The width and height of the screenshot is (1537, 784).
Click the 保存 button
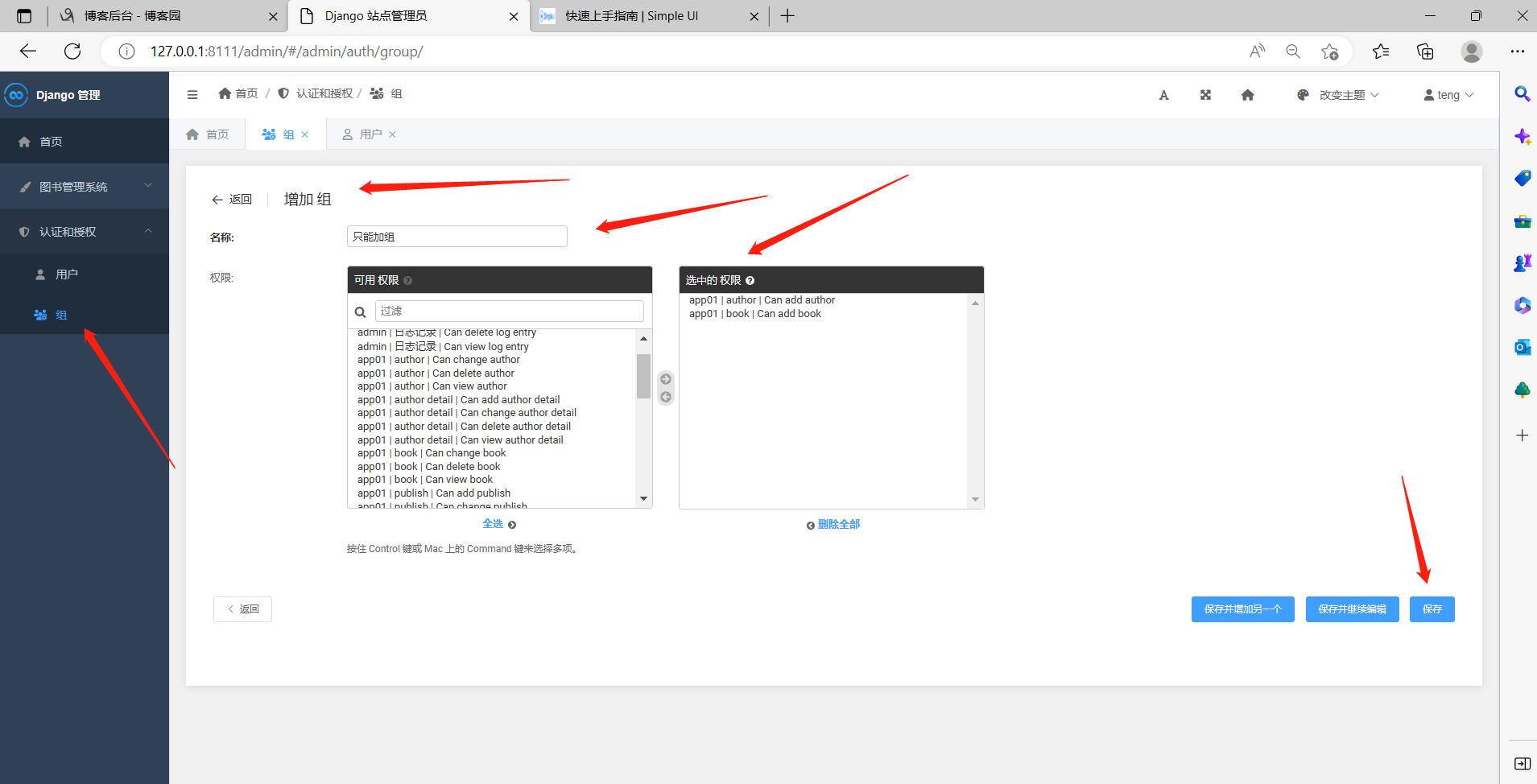(x=1432, y=609)
